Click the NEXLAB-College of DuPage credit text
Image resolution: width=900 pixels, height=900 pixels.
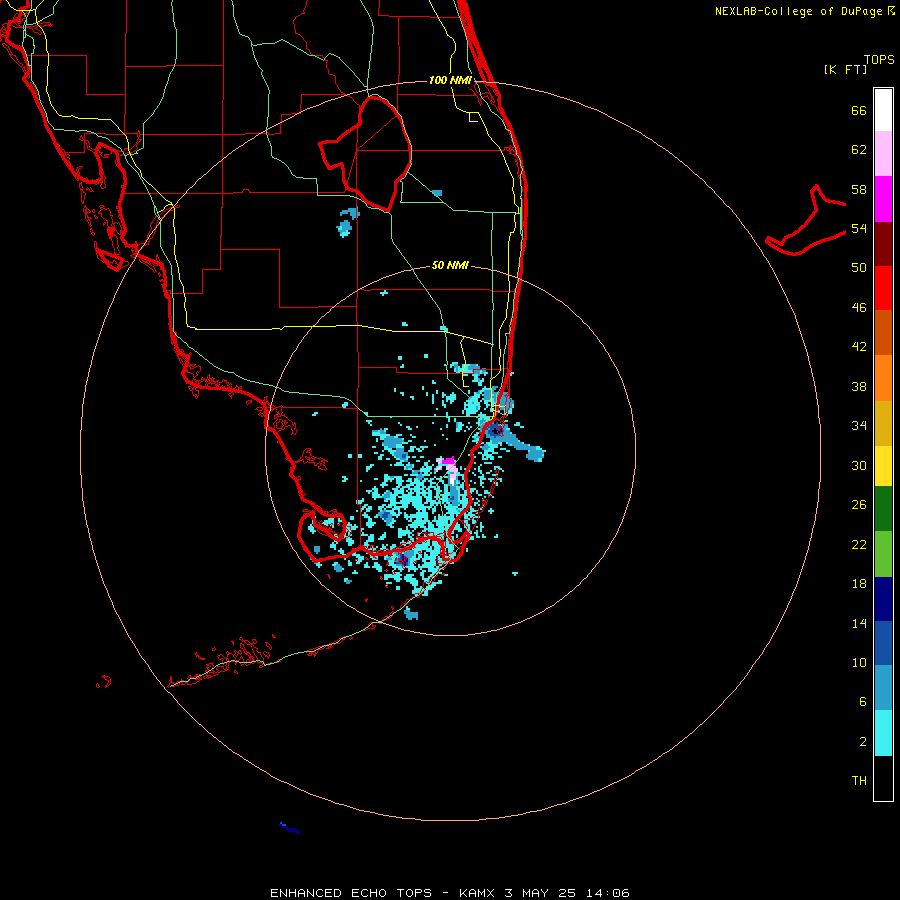click(805, 11)
